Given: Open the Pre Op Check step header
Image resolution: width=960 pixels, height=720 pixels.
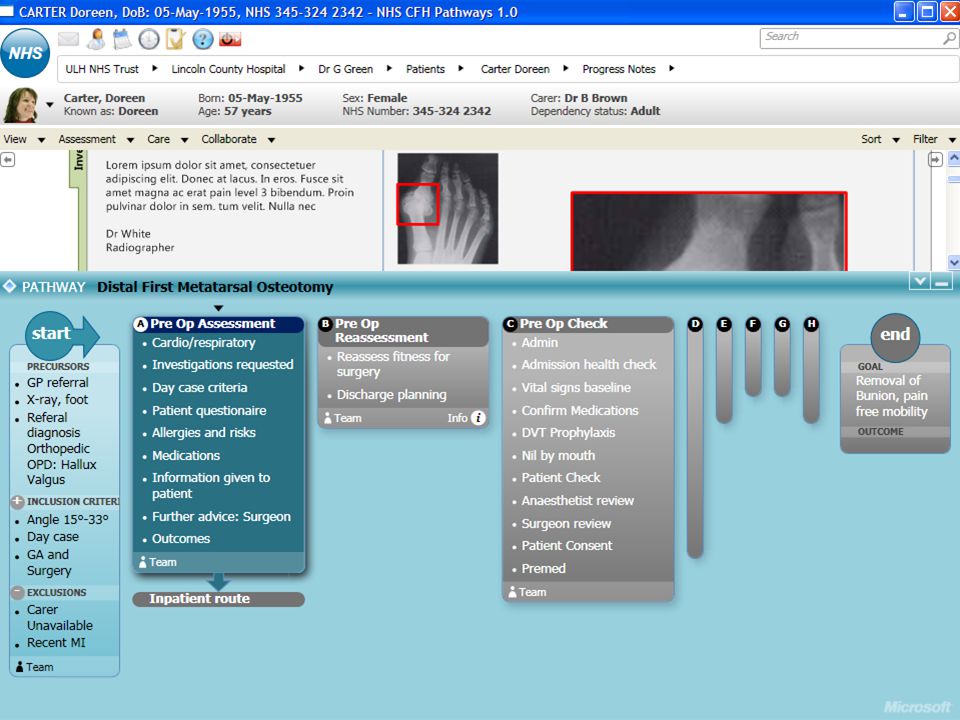Looking at the screenshot, I should (x=588, y=324).
